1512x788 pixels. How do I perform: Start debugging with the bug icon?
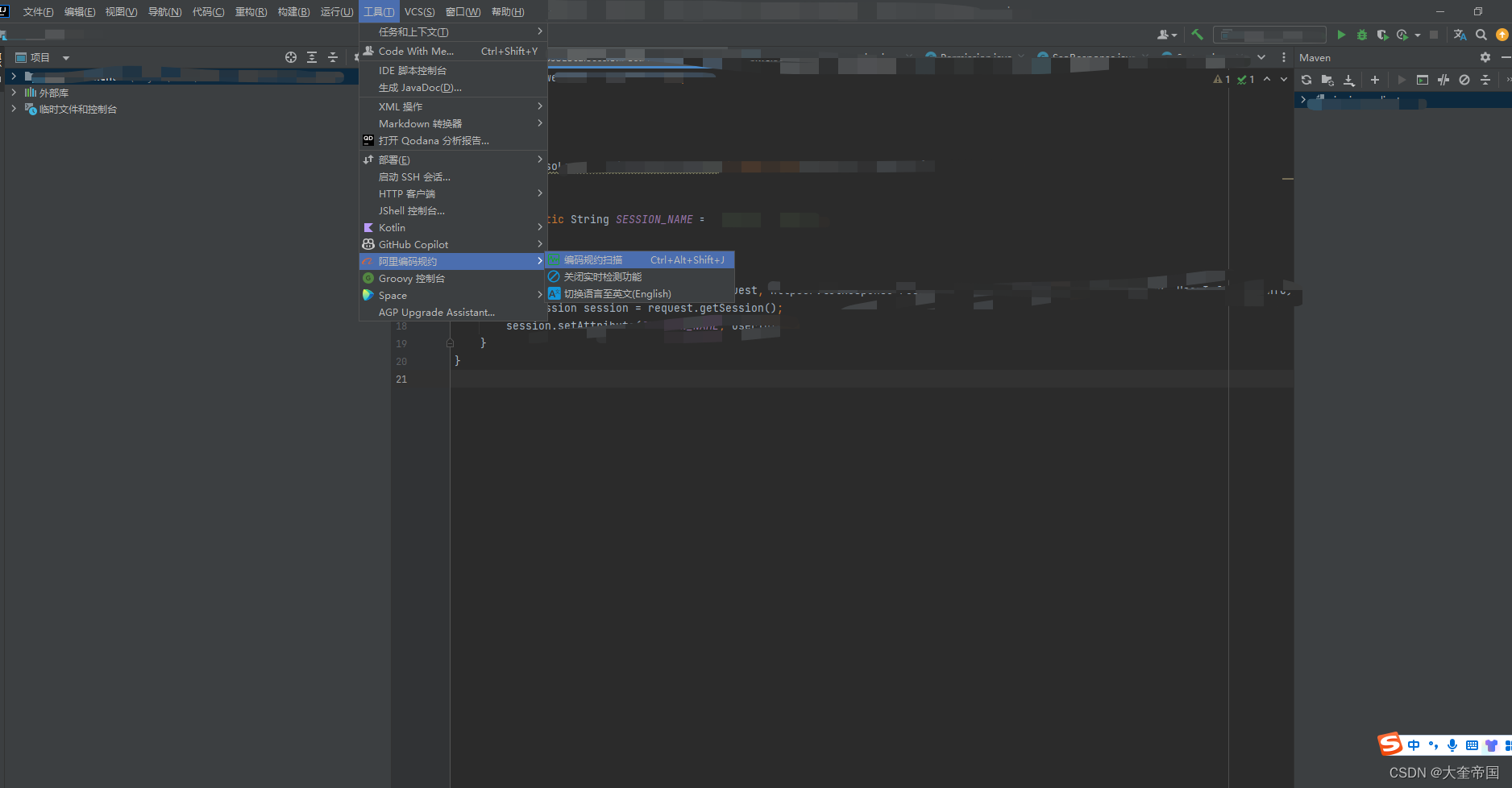click(x=1362, y=35)
